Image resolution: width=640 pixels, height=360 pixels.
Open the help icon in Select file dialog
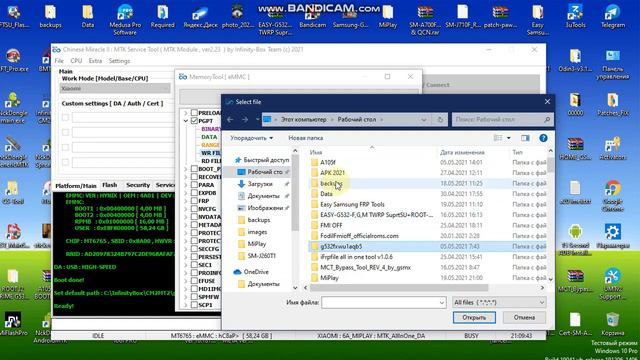tap(543, 138)
